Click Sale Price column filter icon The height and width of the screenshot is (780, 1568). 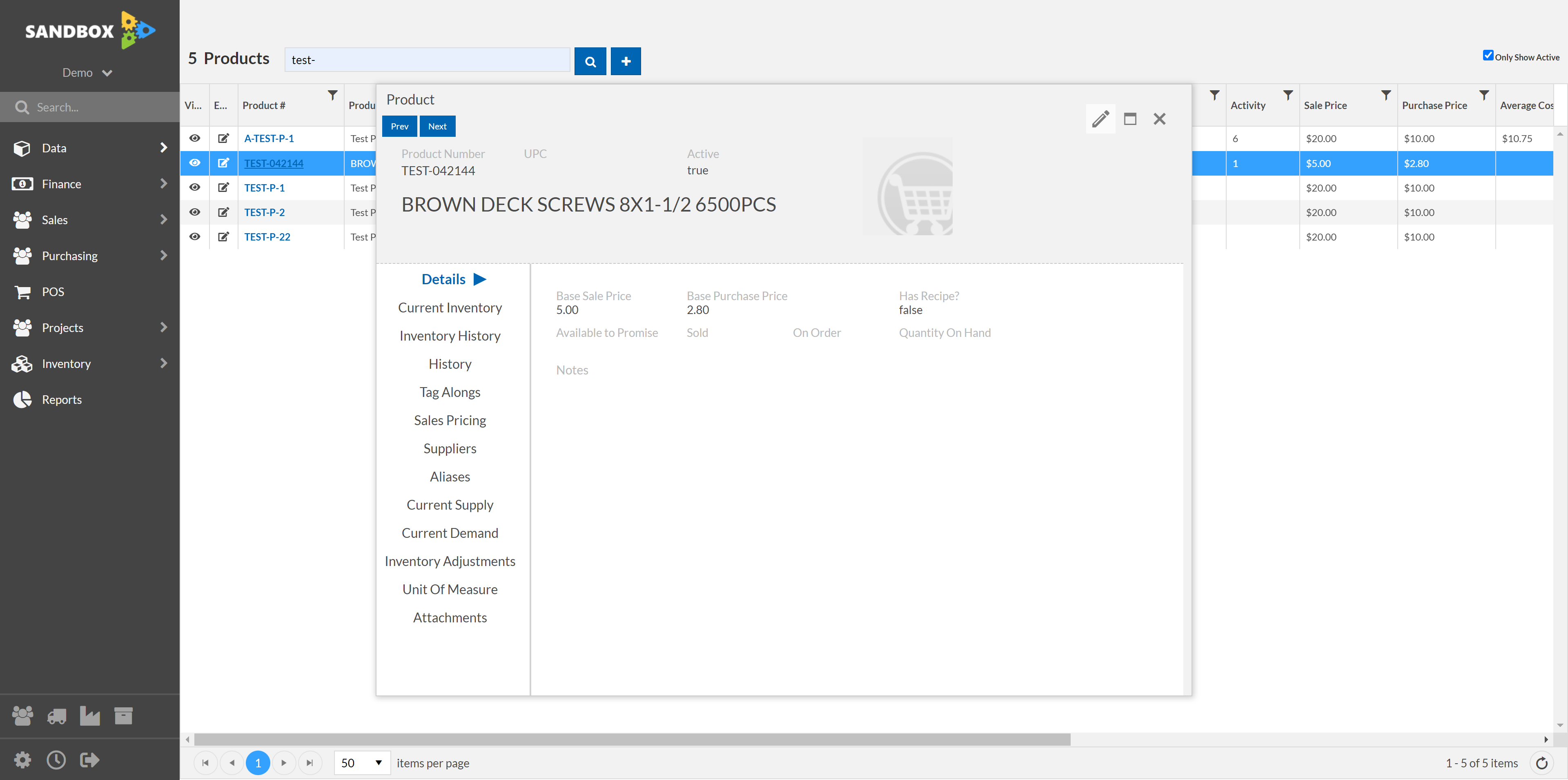[x=1386, y=96]
